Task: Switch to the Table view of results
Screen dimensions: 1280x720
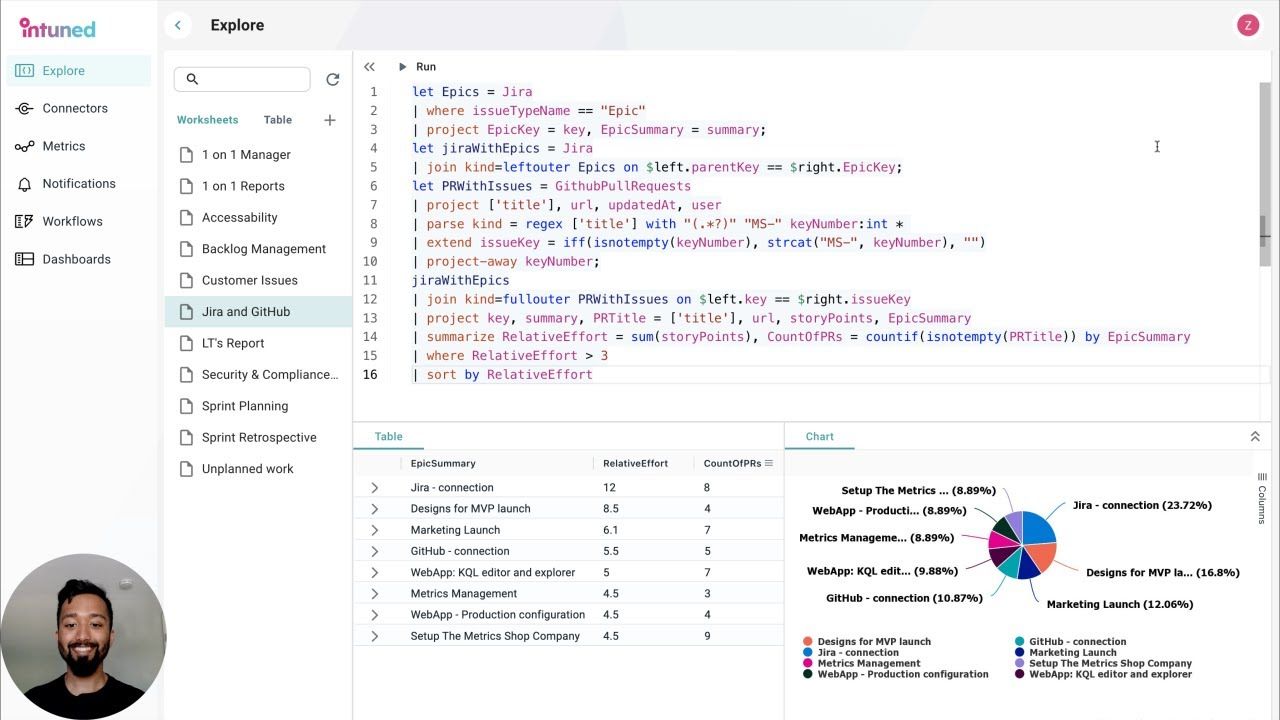Action: [388, 436]
